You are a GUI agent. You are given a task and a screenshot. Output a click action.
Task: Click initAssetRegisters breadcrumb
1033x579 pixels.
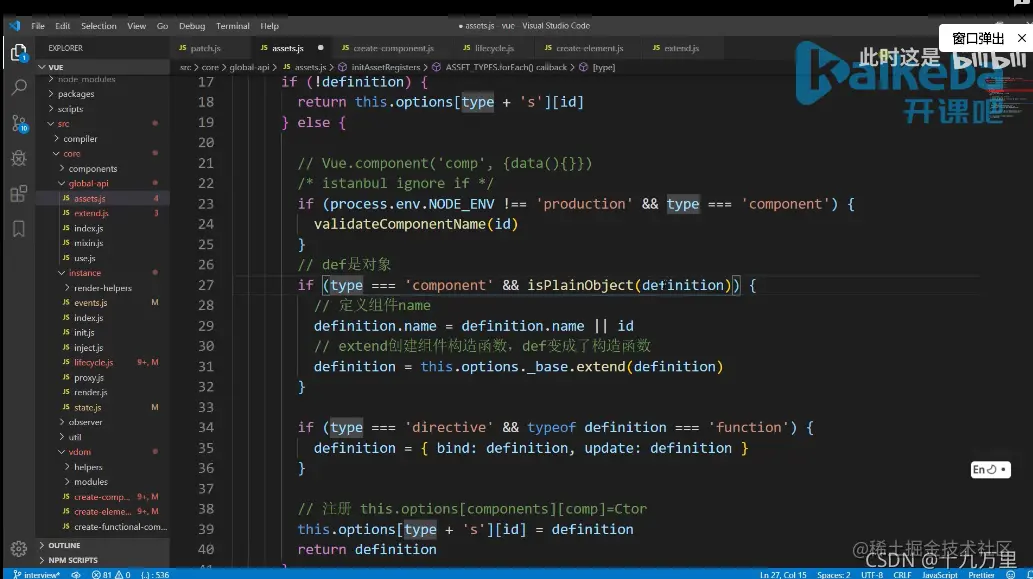[x=385, y=67]
